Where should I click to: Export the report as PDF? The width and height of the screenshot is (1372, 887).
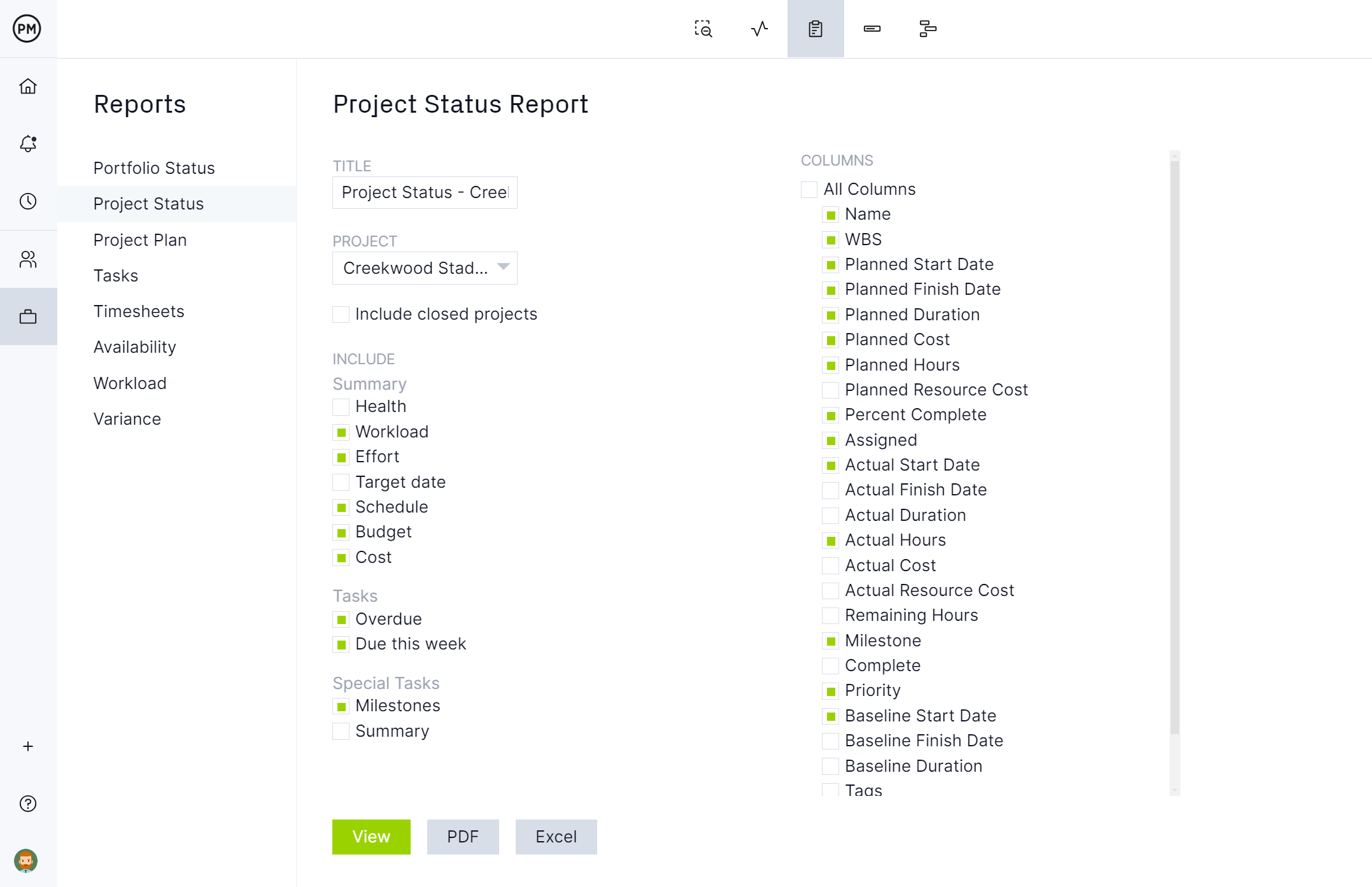point(462,837)
